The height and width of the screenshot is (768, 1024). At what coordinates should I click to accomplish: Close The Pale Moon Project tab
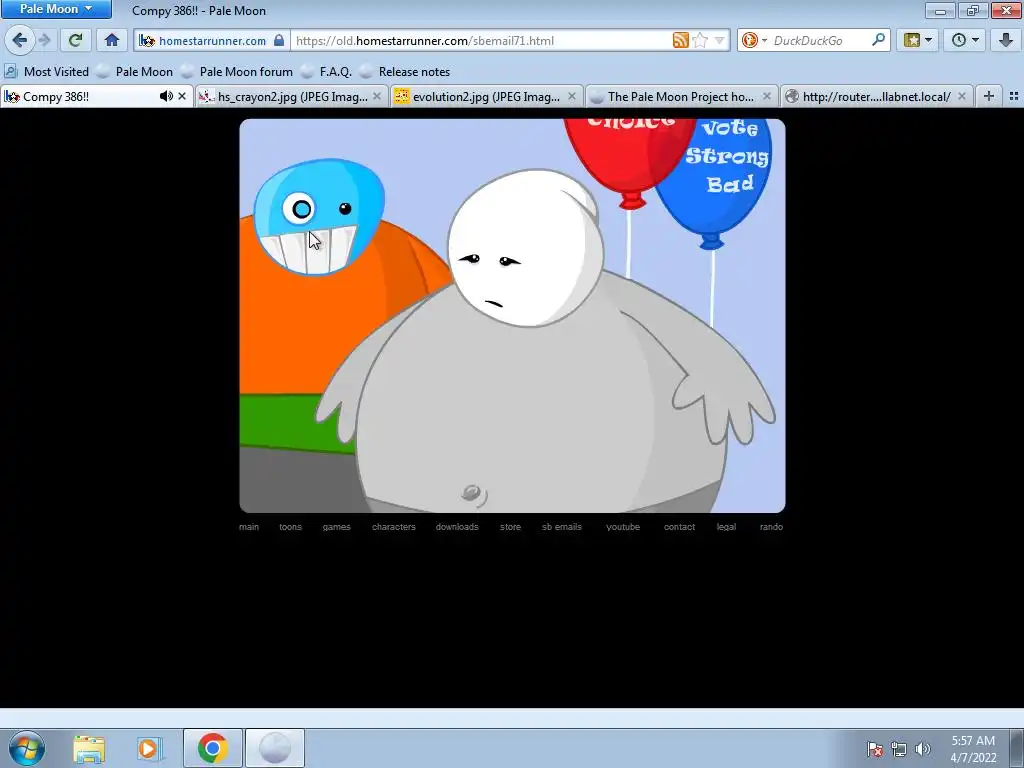point(767,97)
